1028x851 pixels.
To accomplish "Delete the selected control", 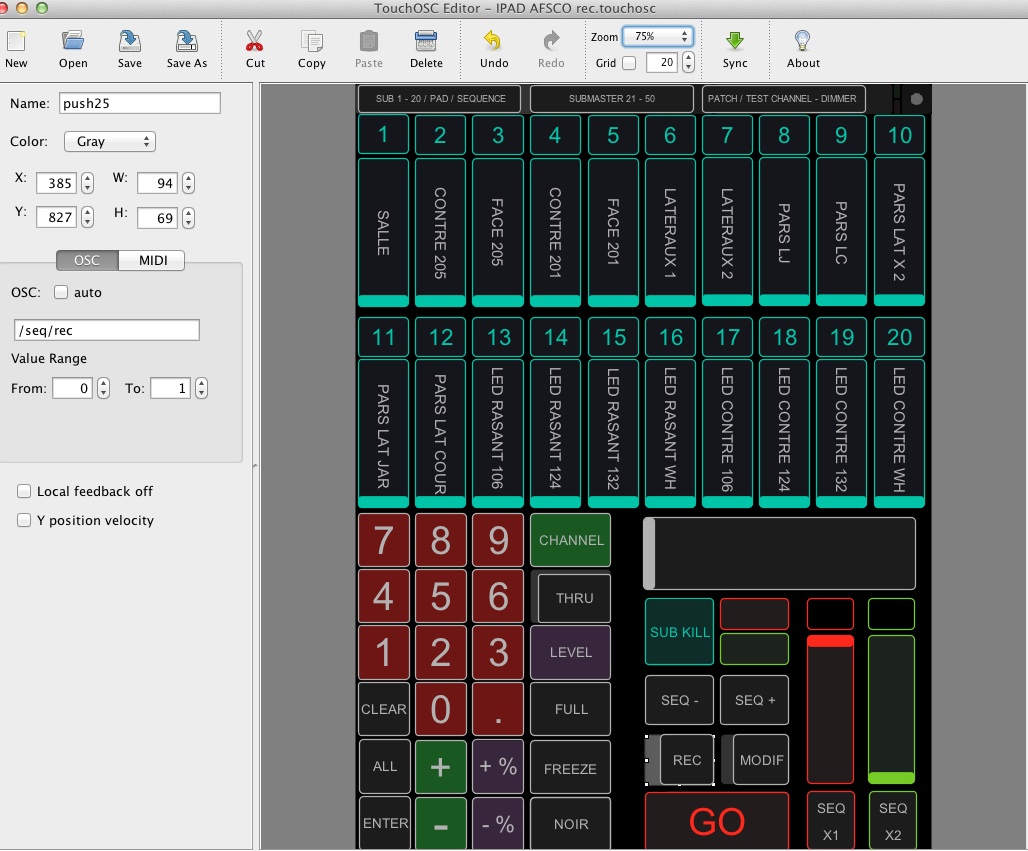I will 426,42.
